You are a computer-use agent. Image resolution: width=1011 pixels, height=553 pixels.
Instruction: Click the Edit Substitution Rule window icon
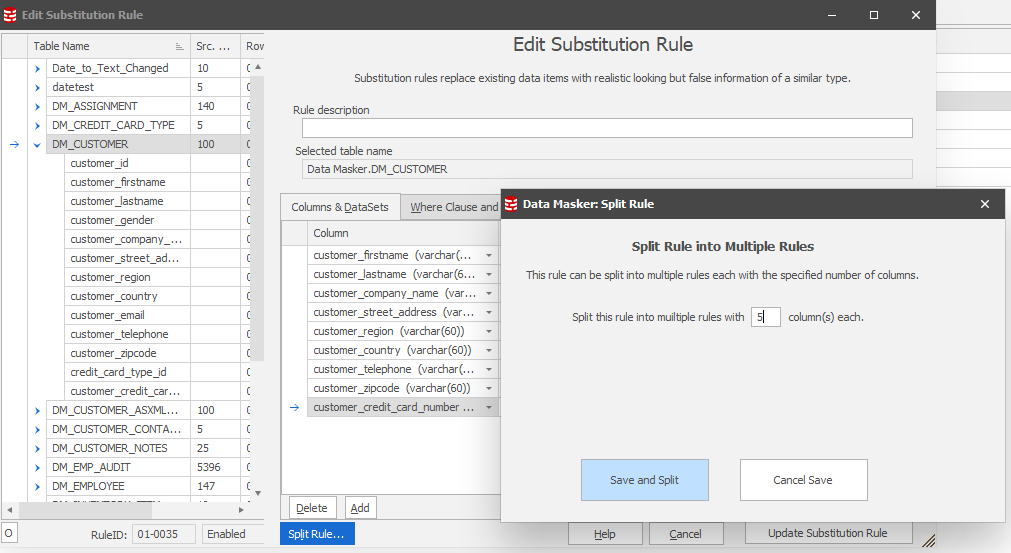click(x=9, y=15)
